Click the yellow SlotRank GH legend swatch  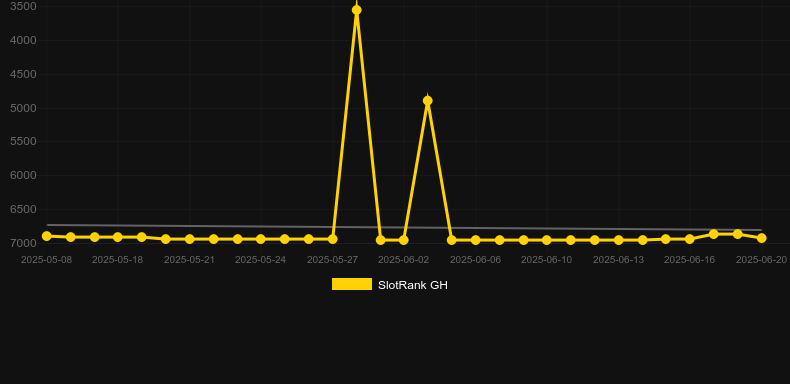tap(352, 284)
